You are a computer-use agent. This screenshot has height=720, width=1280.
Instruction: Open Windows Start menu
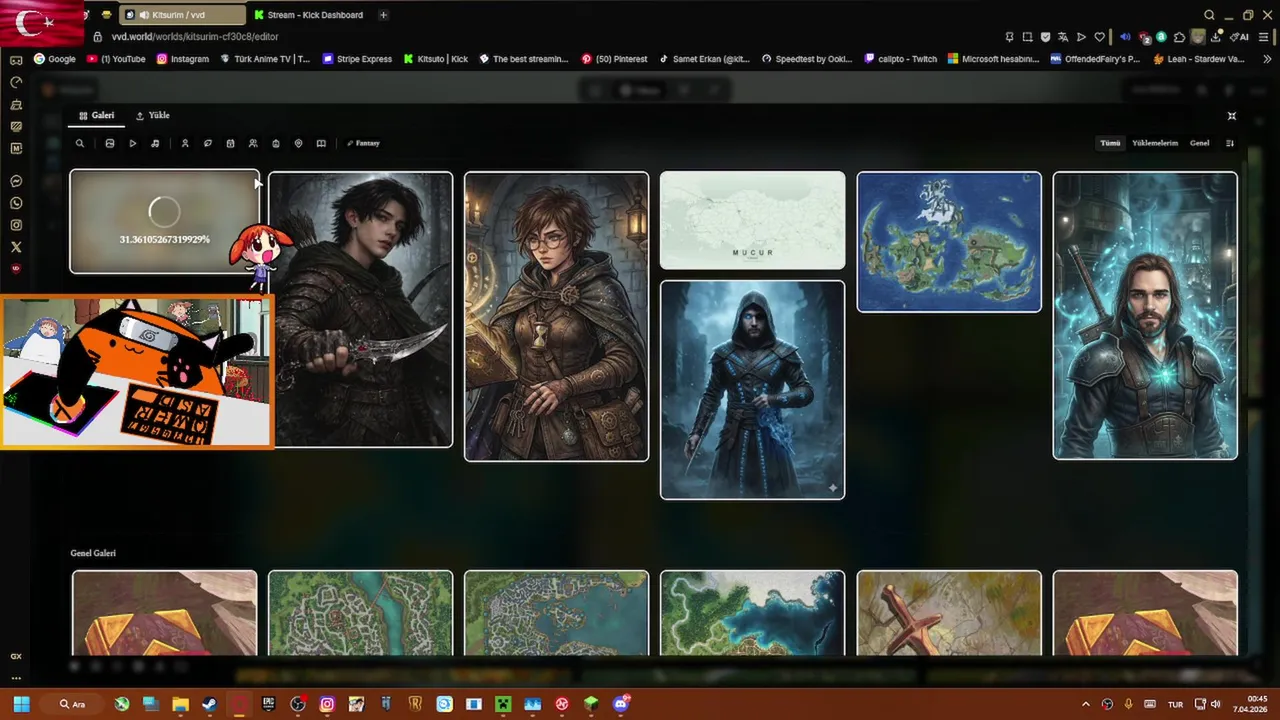[x=21, y=704]
